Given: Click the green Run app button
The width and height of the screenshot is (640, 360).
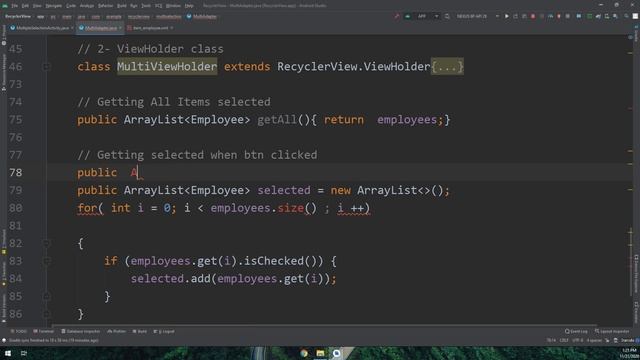Looking at the screenshot, I should point(507,16).
